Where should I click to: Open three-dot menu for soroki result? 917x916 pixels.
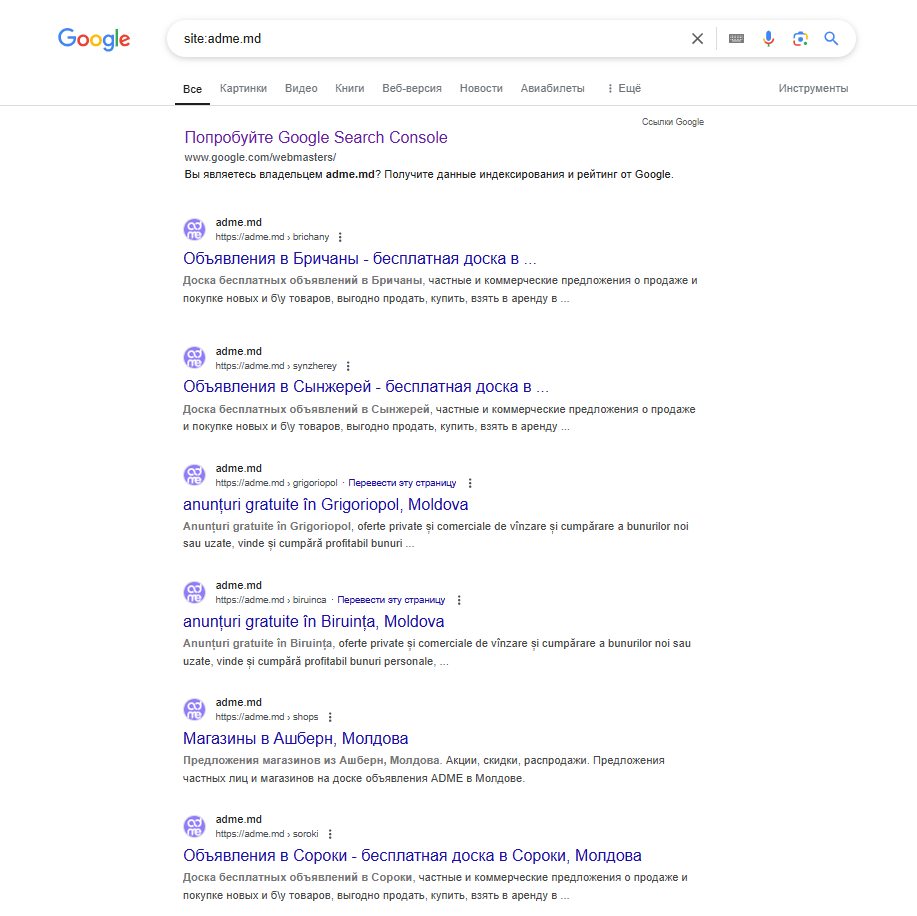(x=330, y=834)
